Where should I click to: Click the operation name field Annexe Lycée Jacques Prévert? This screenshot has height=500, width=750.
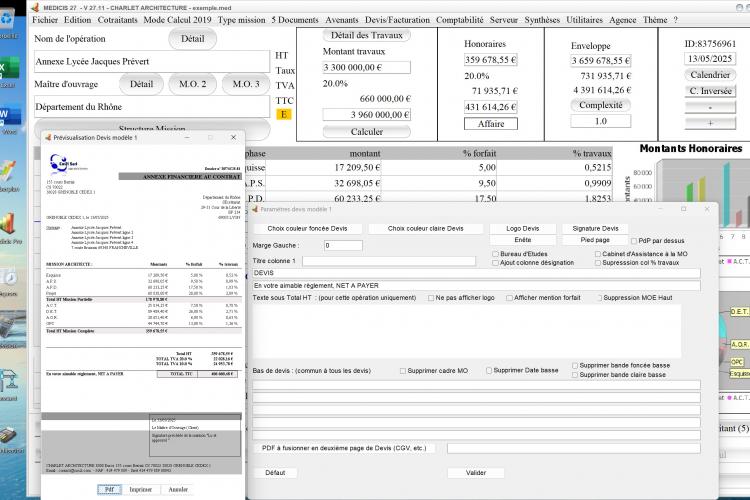tap(152, 62)
